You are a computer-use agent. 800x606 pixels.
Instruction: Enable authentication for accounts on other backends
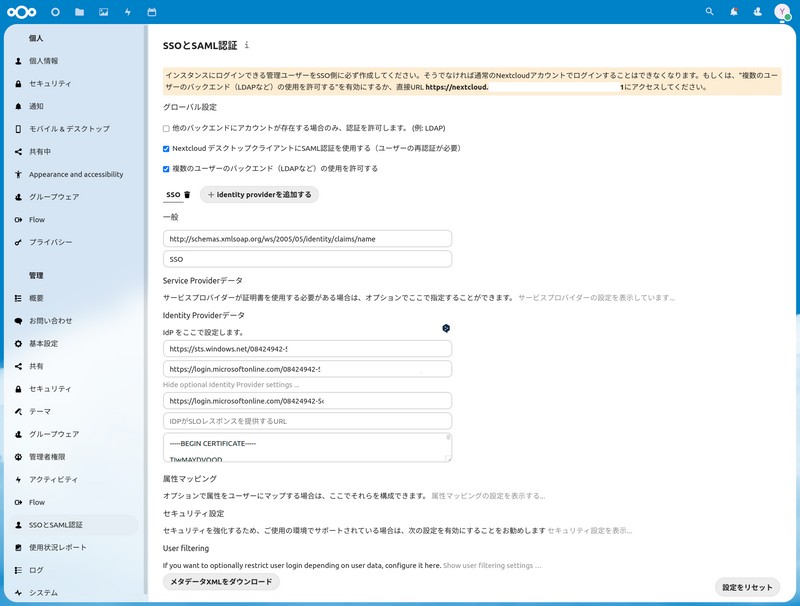[x=166, y=129]
